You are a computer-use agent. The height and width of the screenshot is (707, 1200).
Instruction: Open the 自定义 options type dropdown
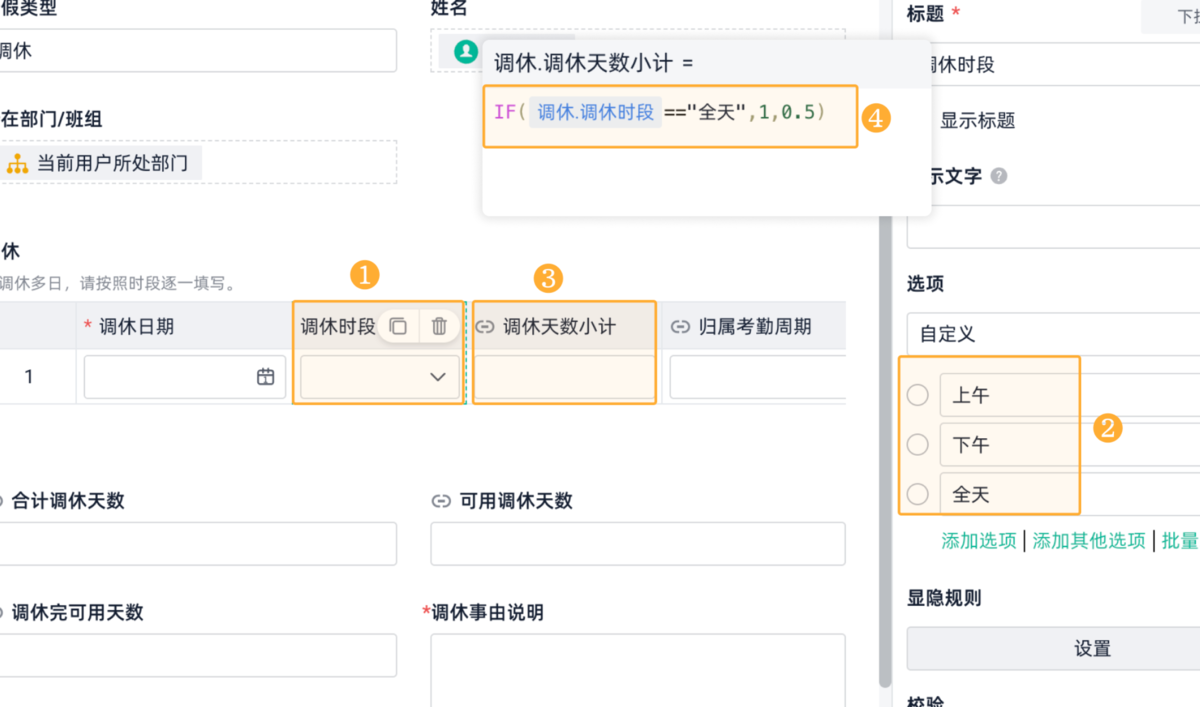(x=1050, y=333)
